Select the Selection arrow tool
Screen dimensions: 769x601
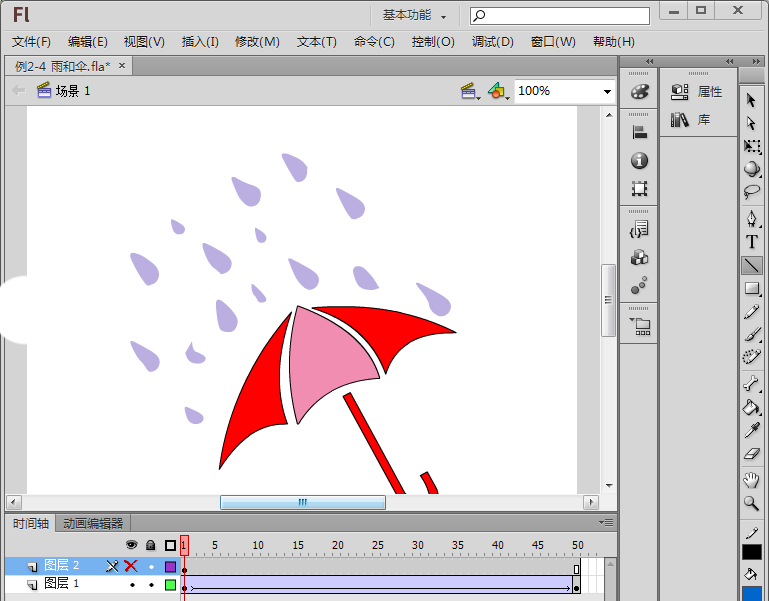pyautogui.click(x=751, y=100)
